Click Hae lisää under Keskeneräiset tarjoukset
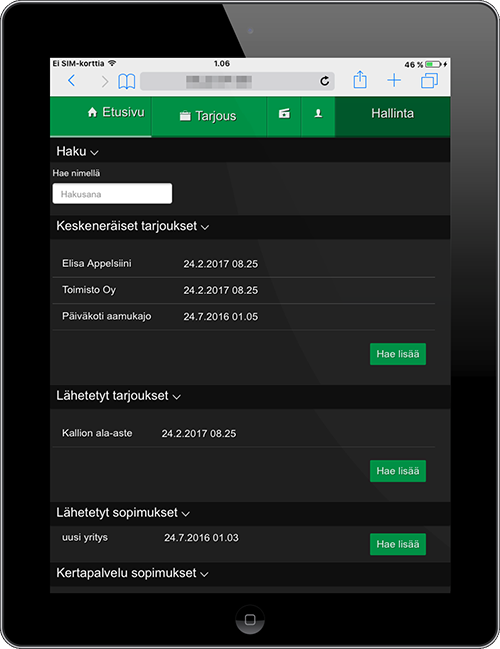 398,354
